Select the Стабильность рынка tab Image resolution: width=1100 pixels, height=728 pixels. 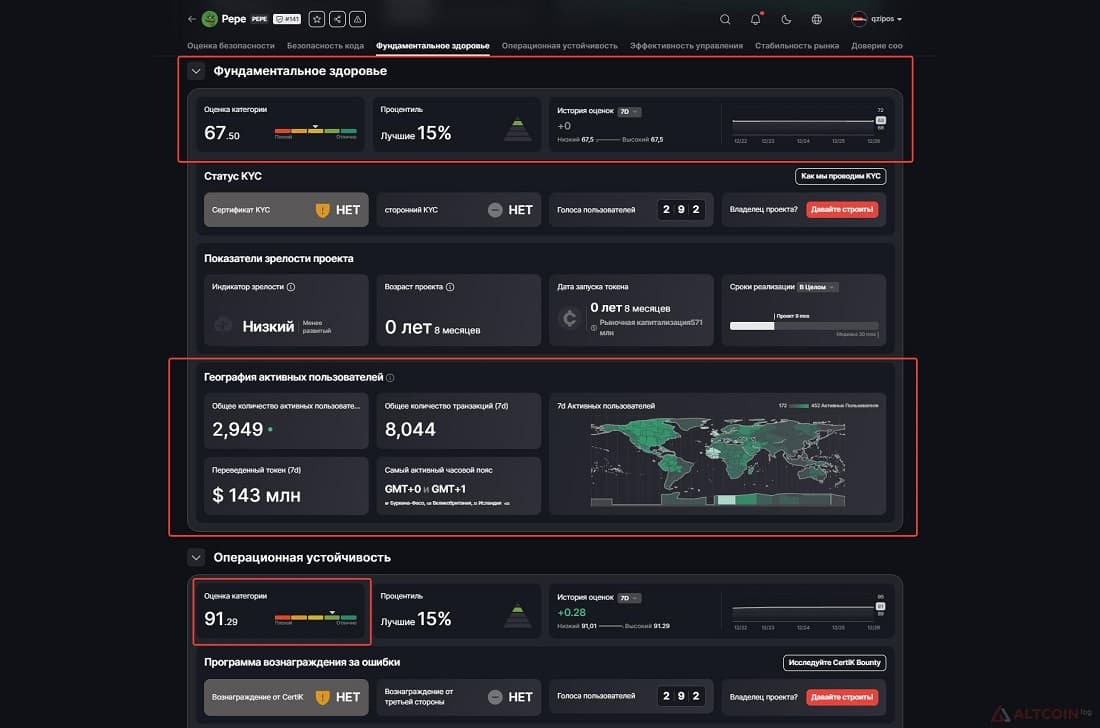[x=797, y=46]
